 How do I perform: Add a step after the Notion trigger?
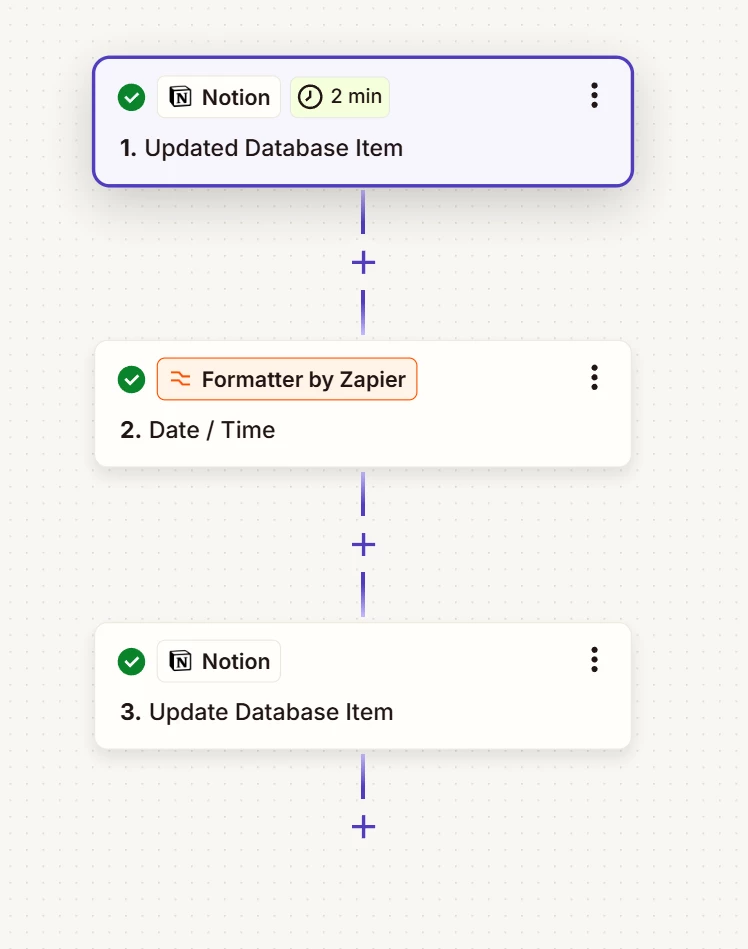click(363, 263)
